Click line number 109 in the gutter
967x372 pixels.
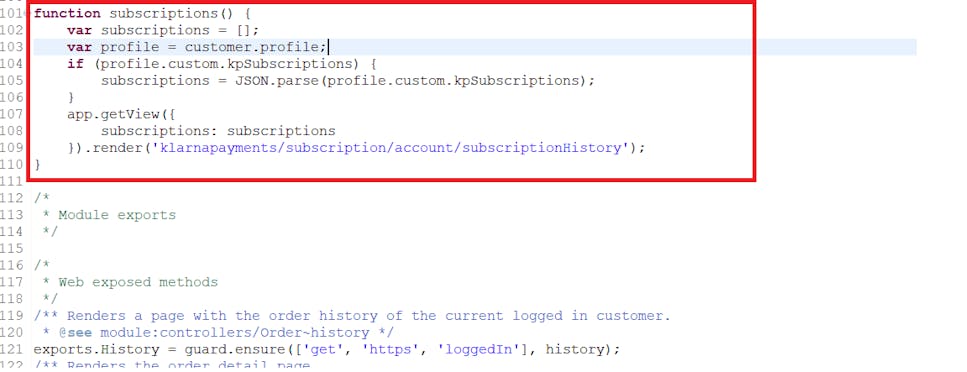pyautogui.click(x=12, y=147)
